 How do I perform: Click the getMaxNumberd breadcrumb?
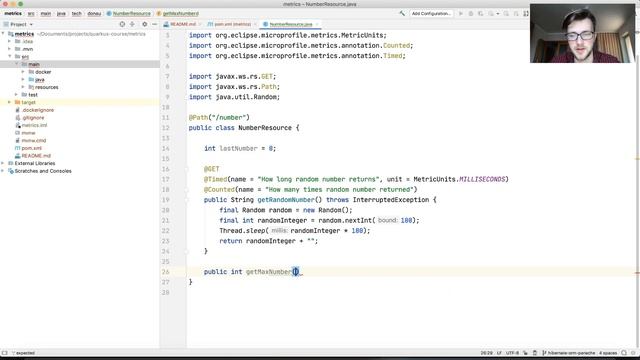pos(178,13)
